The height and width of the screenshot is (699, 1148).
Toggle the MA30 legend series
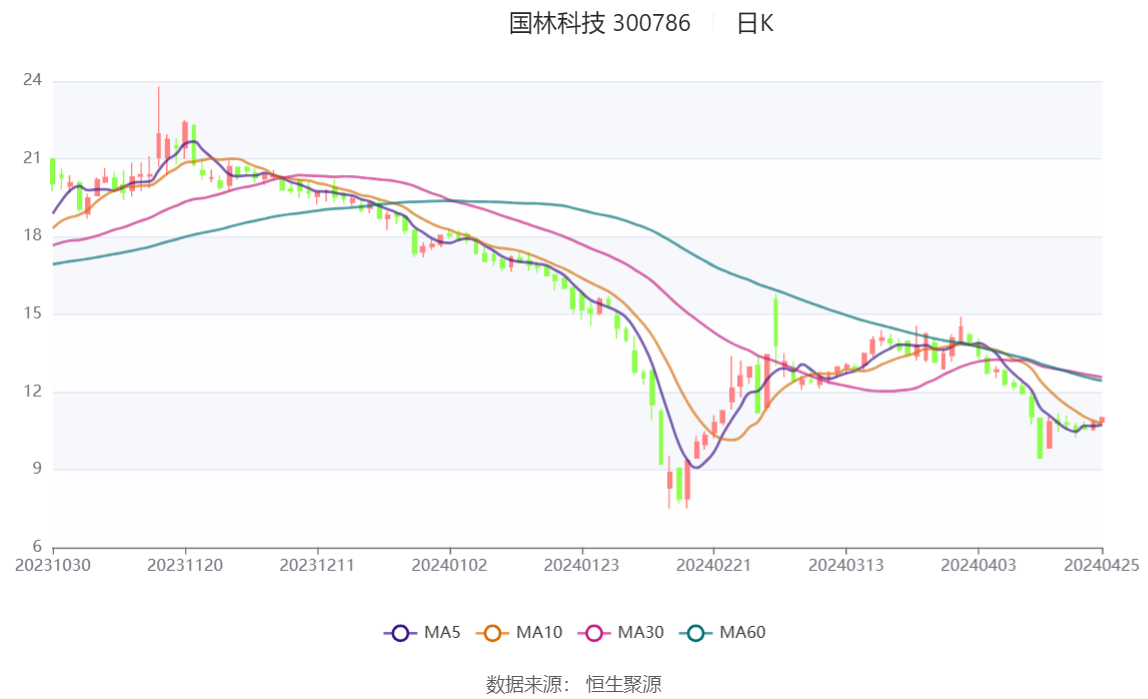click(622, 632)
